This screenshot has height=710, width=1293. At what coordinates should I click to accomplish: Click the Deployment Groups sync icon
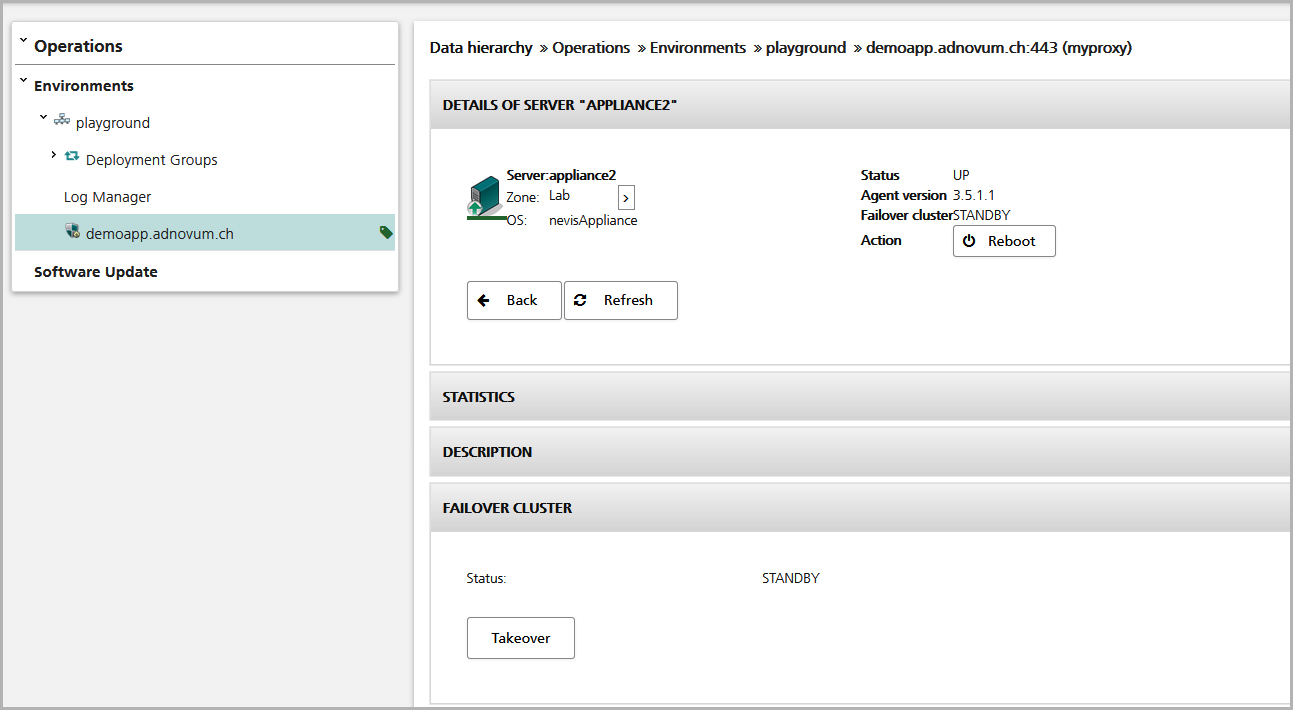[72, 156]
